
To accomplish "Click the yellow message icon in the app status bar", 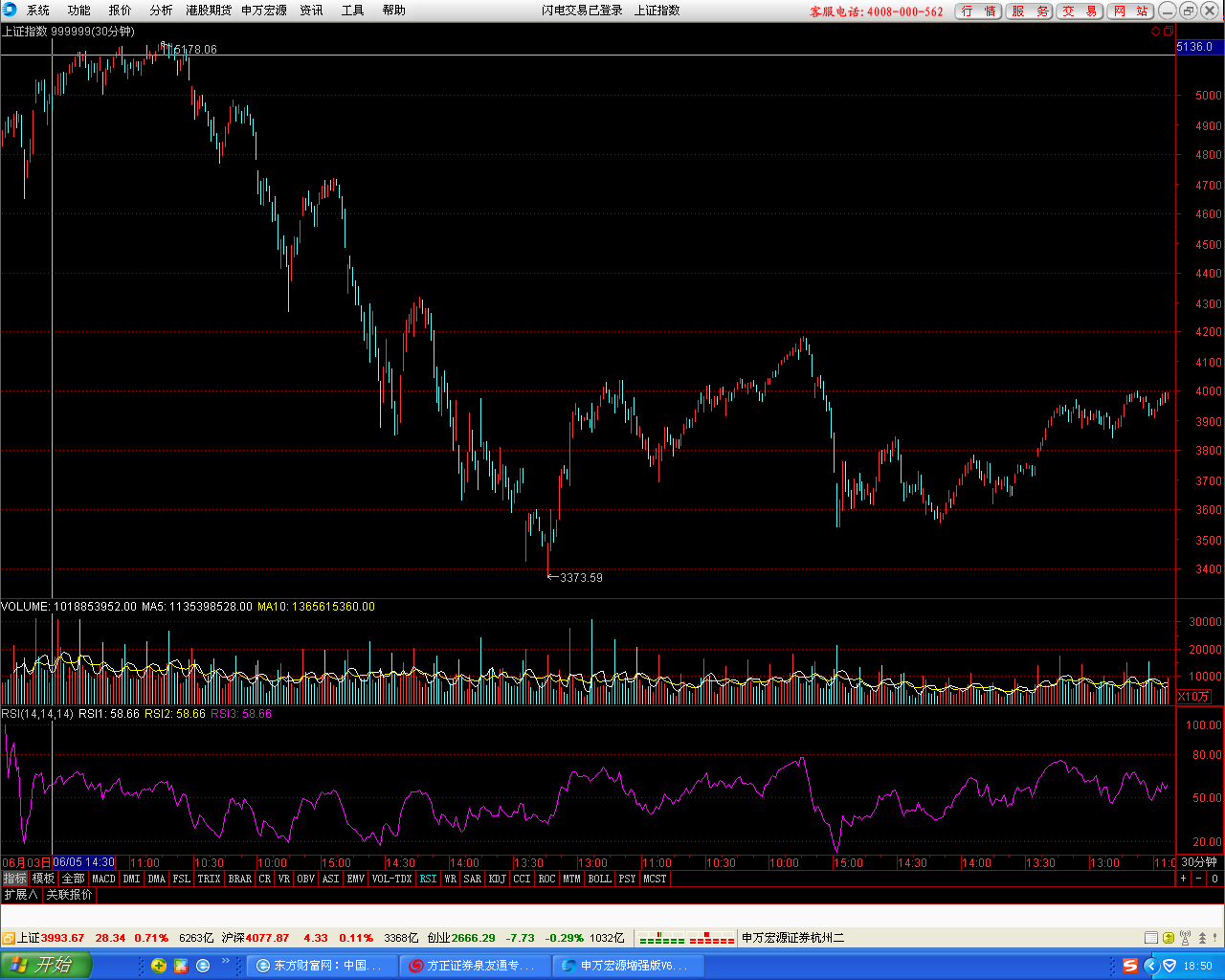I will click(1169, 939).
